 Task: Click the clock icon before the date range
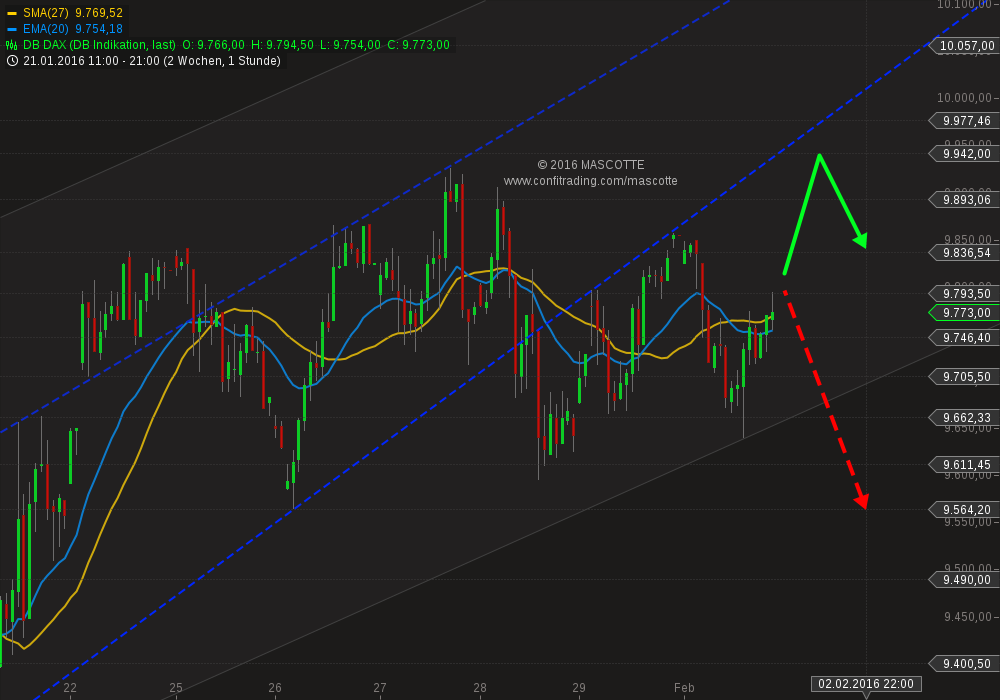pos(12,61)
